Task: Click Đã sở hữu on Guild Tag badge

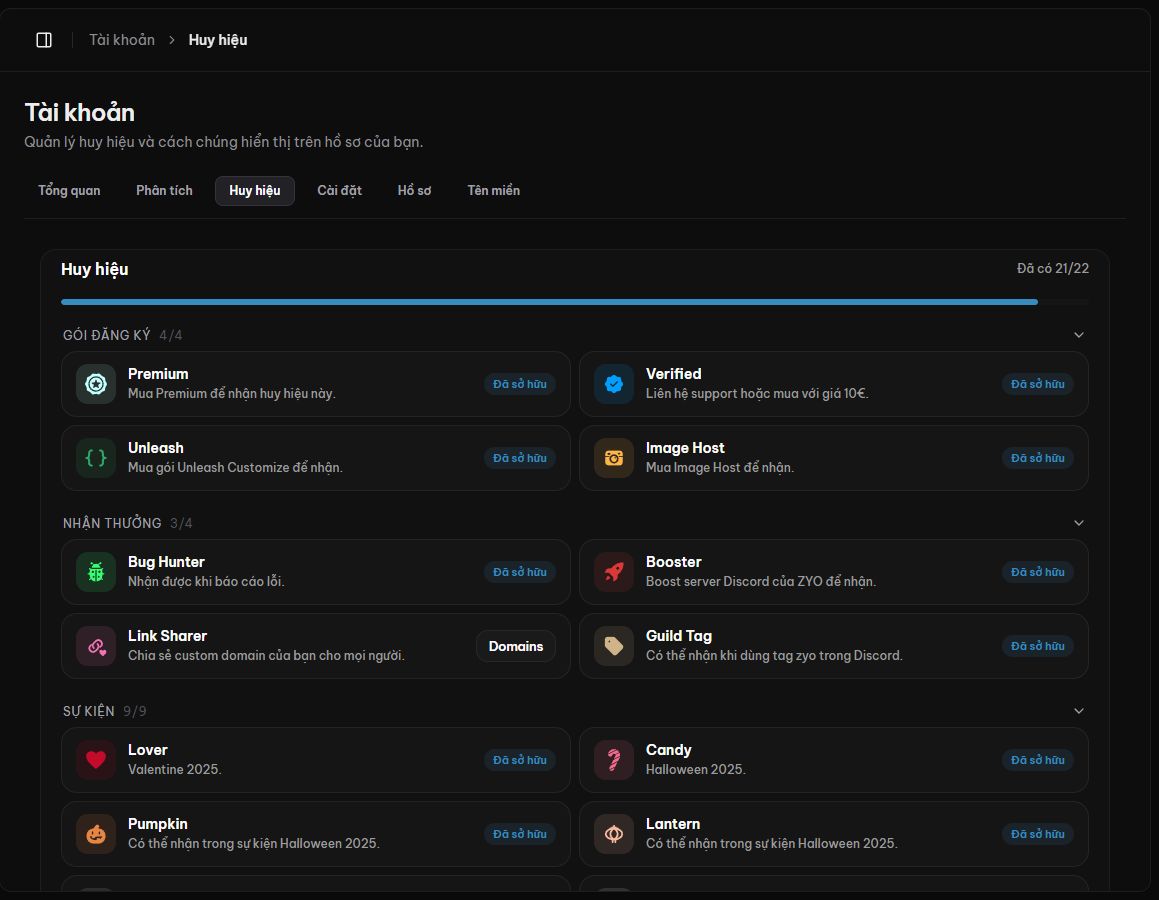Action: click(x=1038, y=646)
